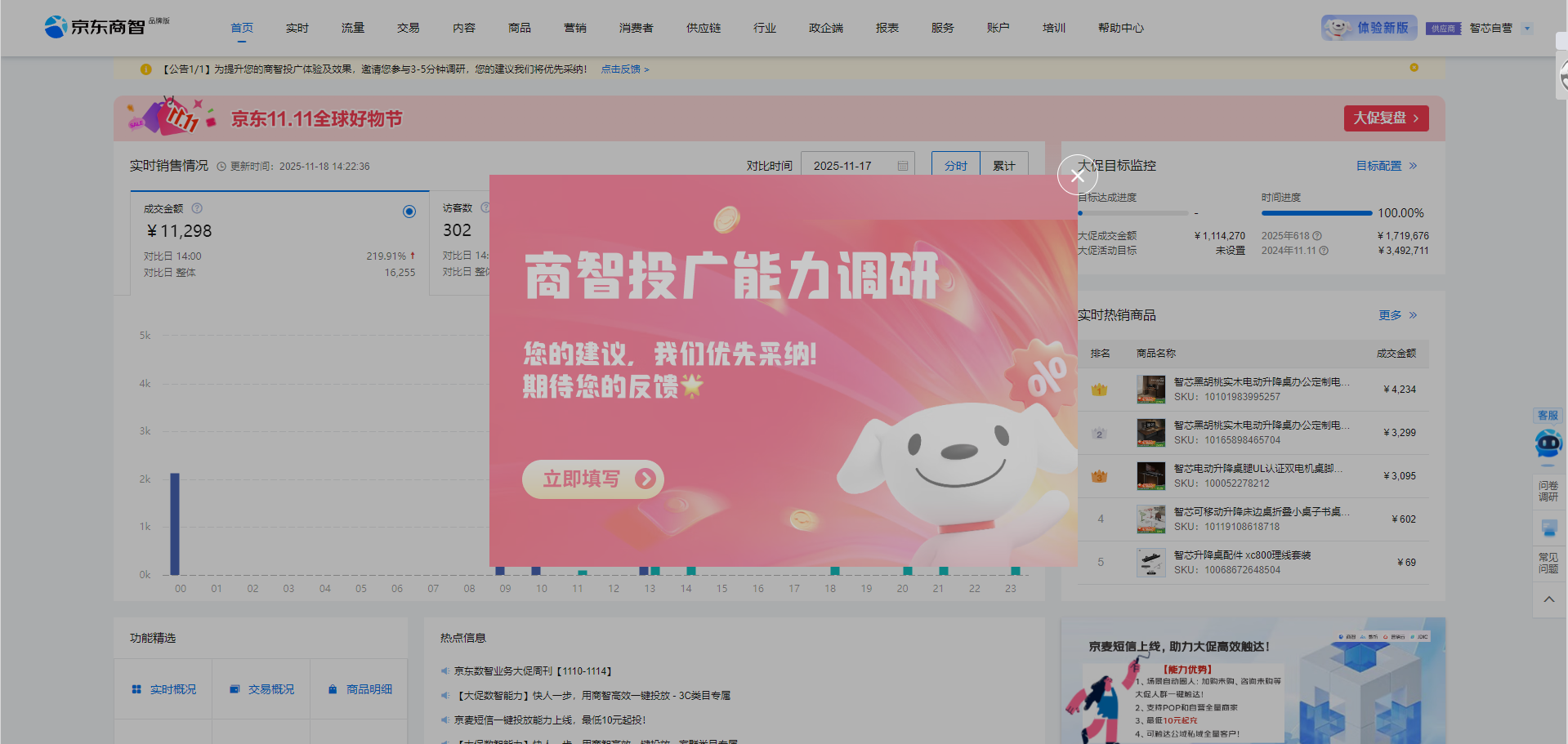Image resolution: width=1568 pixels, height=744 pixels.
Task: Open the thumbnail for SKU 10165898465704
Action: point(1151,433)
